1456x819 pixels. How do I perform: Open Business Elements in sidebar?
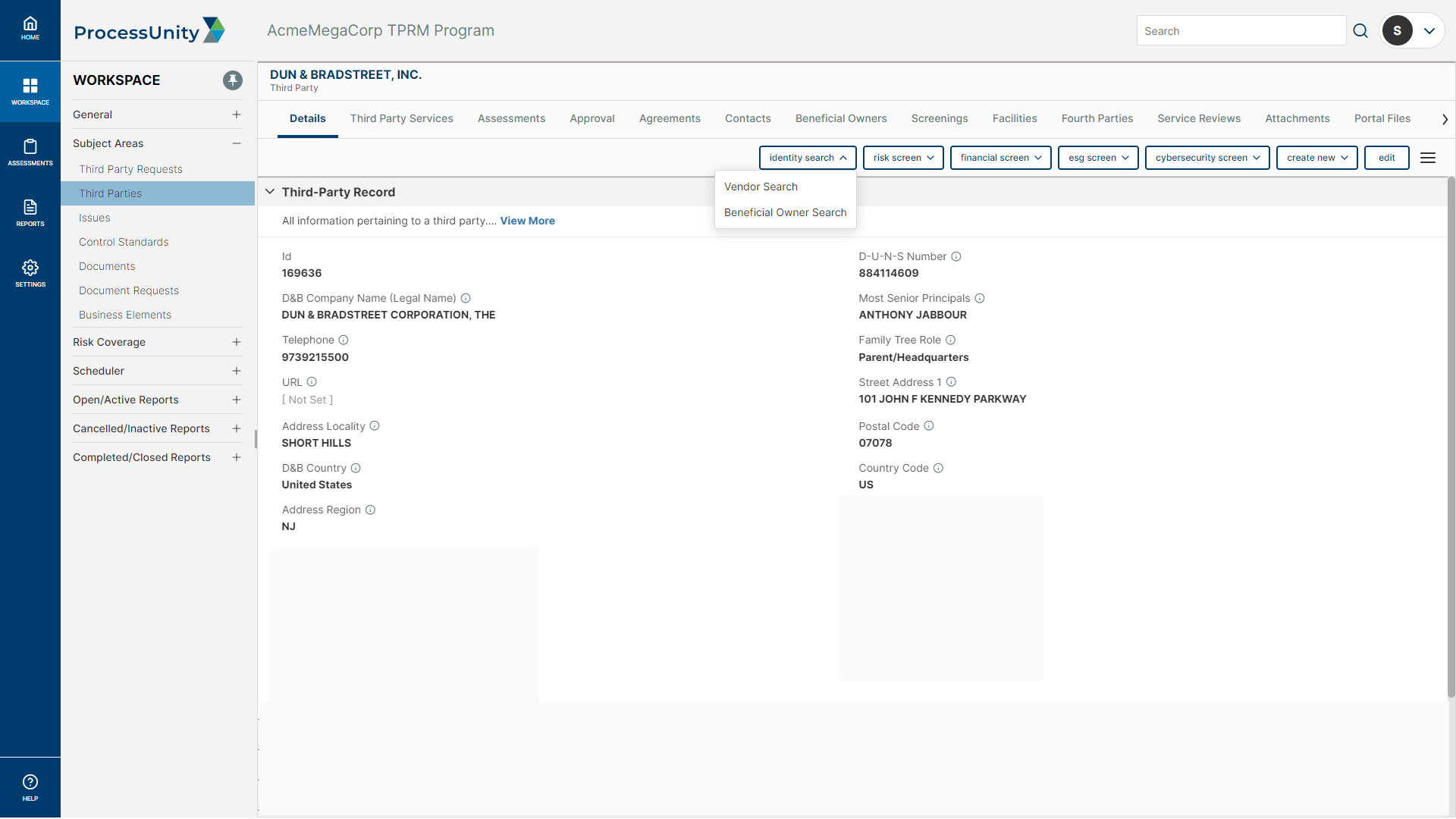(125, 315)
